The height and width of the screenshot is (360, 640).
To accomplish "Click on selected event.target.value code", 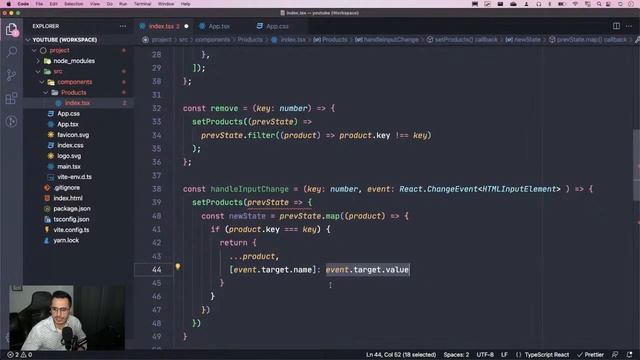I will pyautogui.click(x=367, y=270).
